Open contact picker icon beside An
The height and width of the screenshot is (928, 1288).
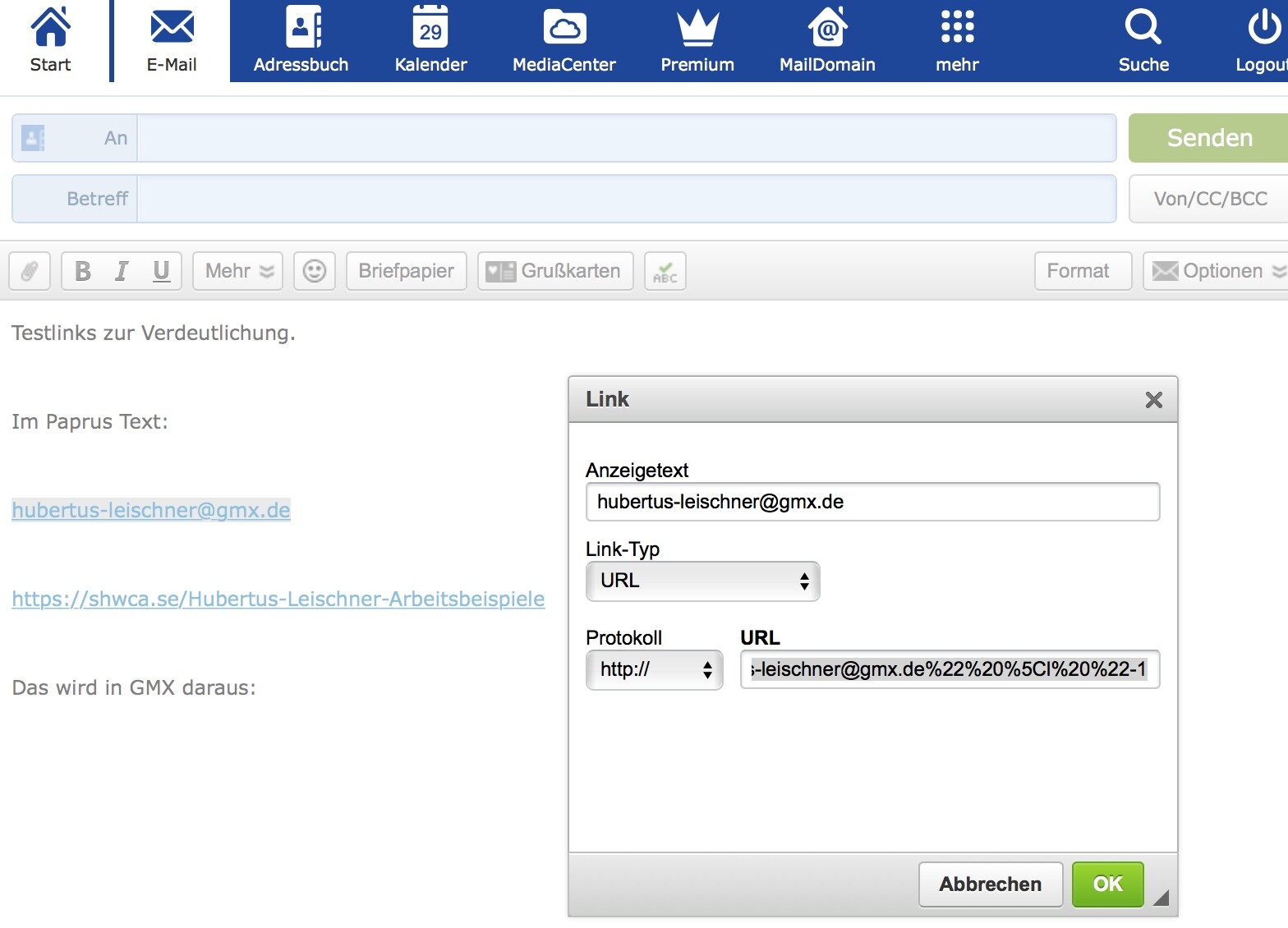click(33, 138)
